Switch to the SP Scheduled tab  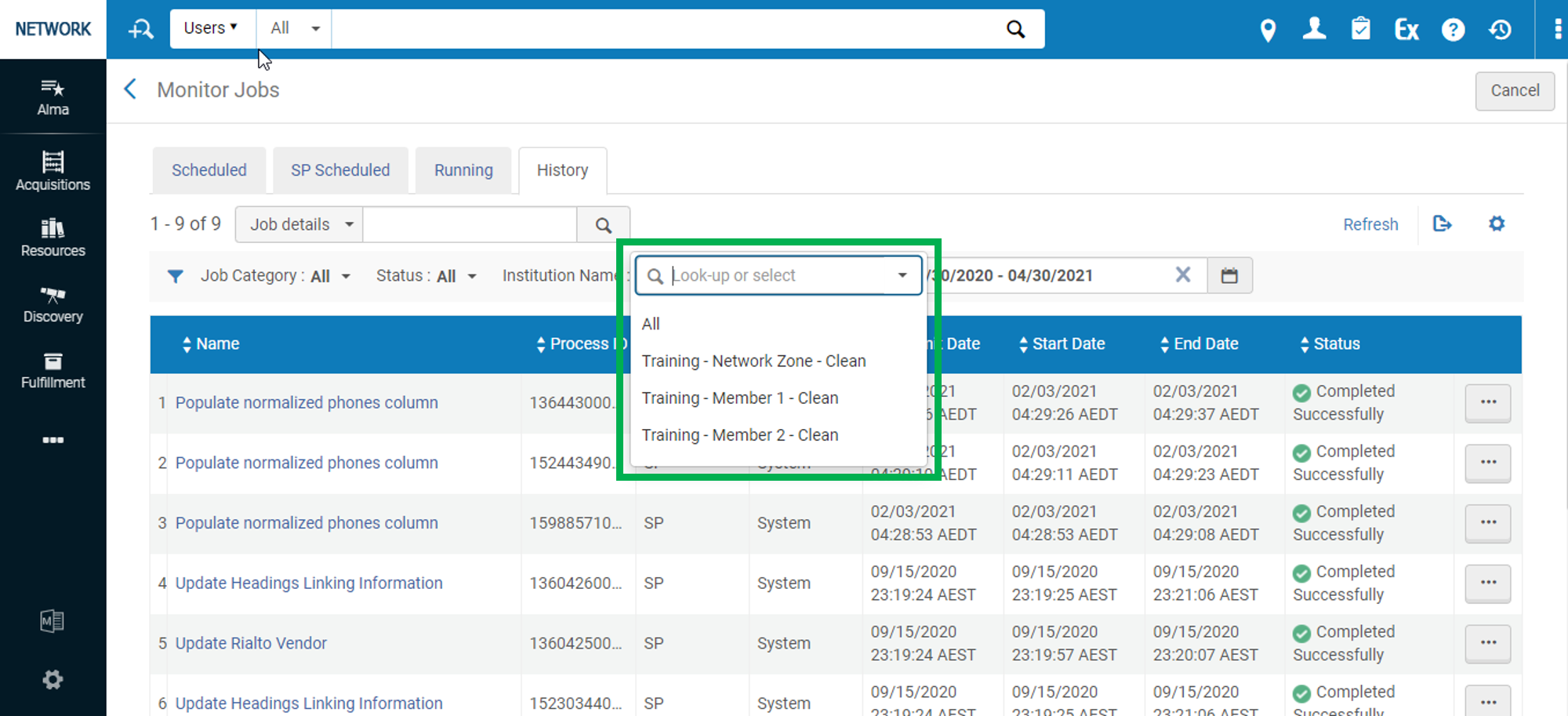click(340, 170)
